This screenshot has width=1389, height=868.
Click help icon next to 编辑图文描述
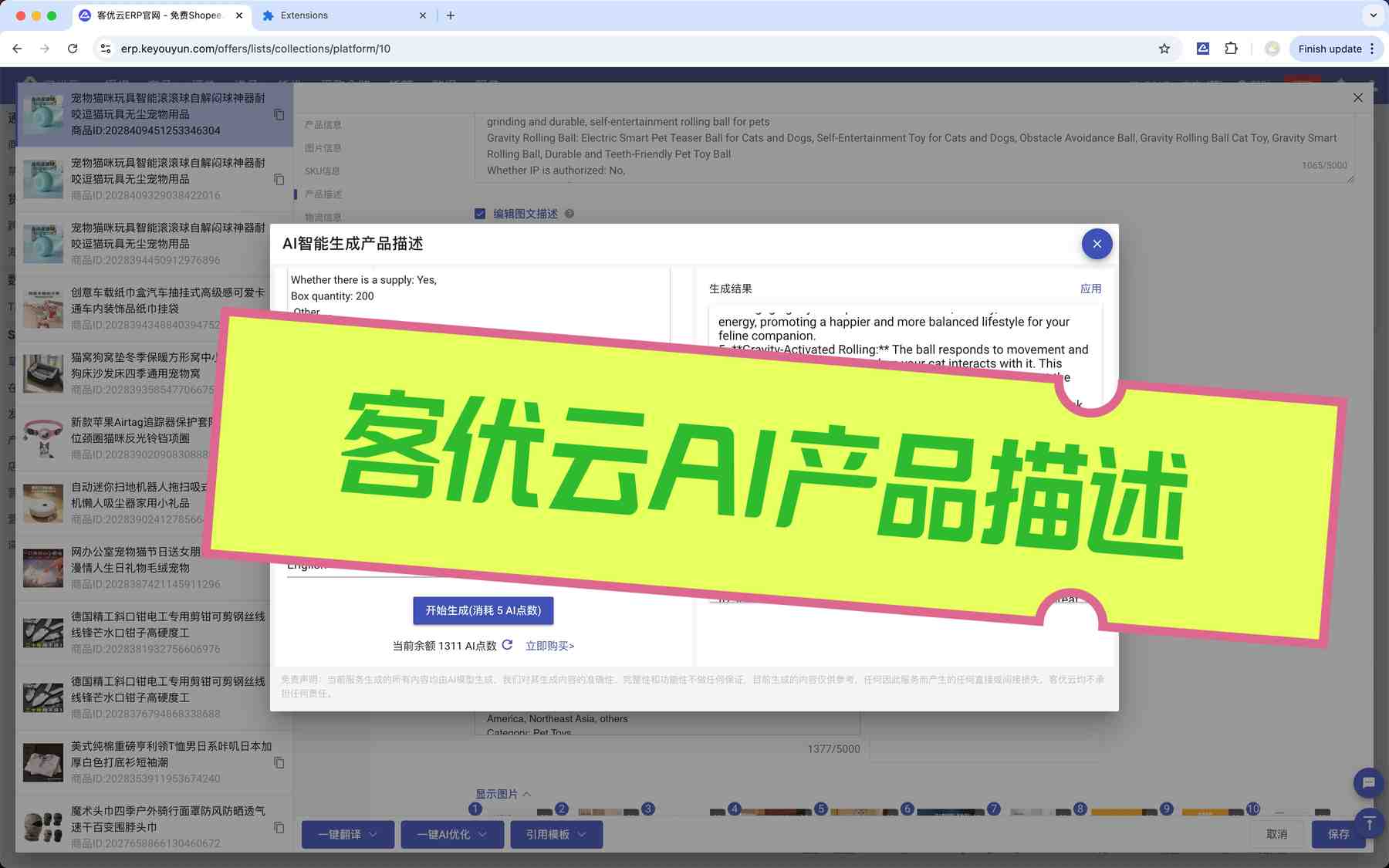[x=569, y=214]
